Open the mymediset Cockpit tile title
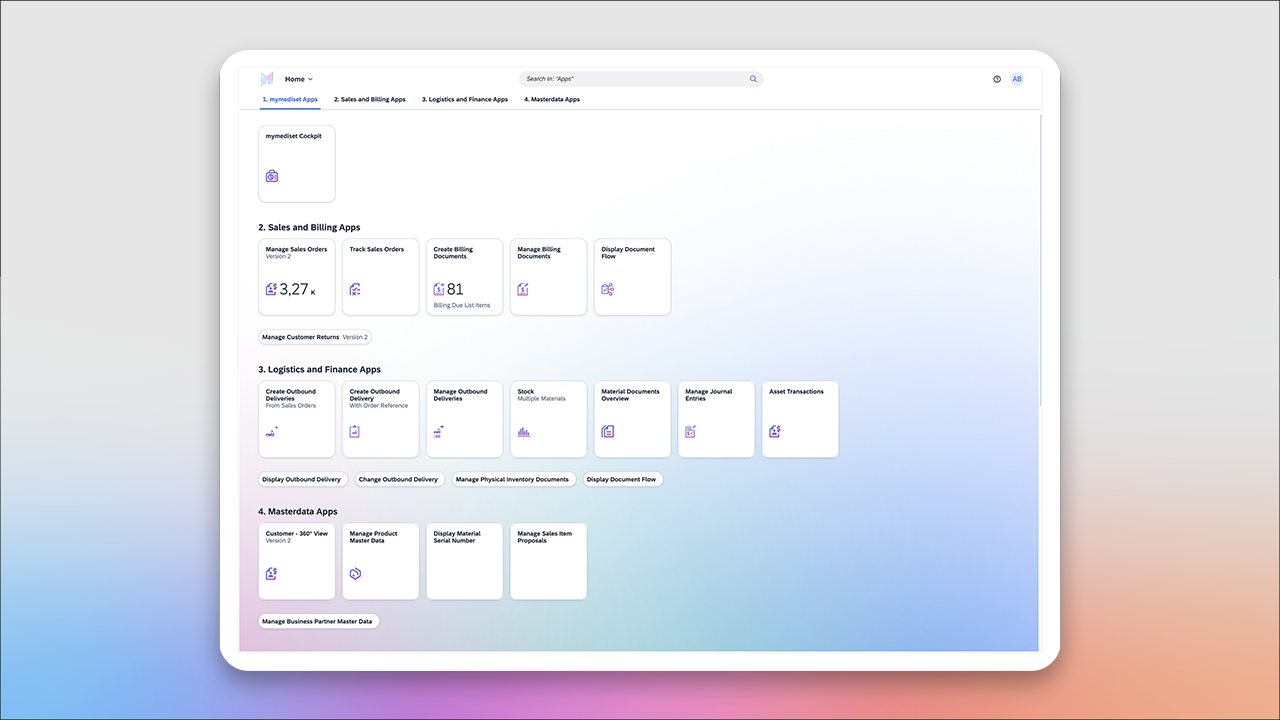The image size is (1280, 720). tap(294, 136)
